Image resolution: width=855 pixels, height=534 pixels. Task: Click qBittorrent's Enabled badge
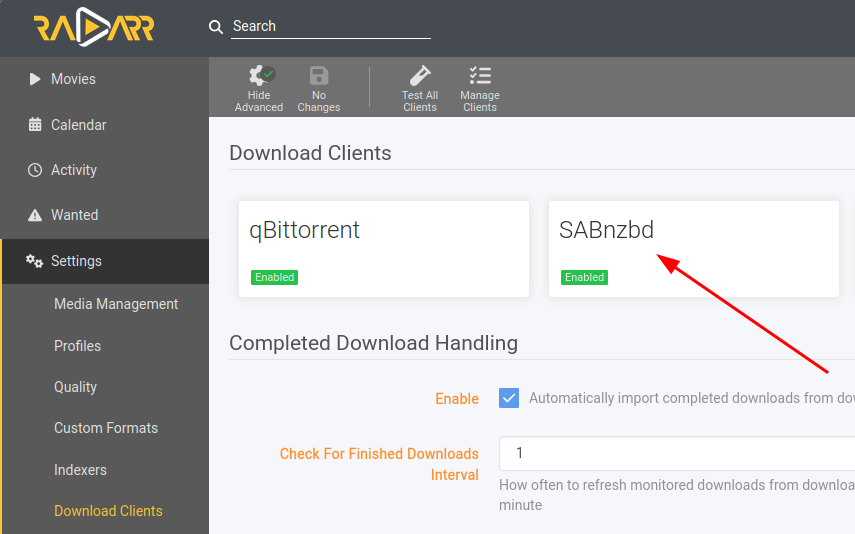pos(274,277)
